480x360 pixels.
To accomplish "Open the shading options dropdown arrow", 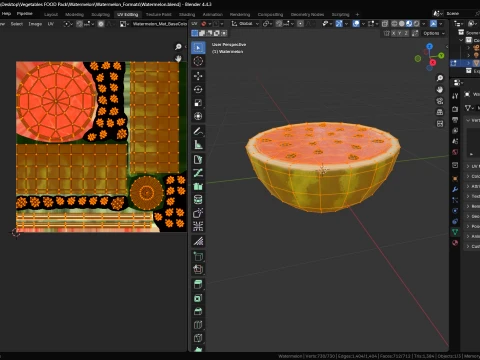I will click(424, 24).
